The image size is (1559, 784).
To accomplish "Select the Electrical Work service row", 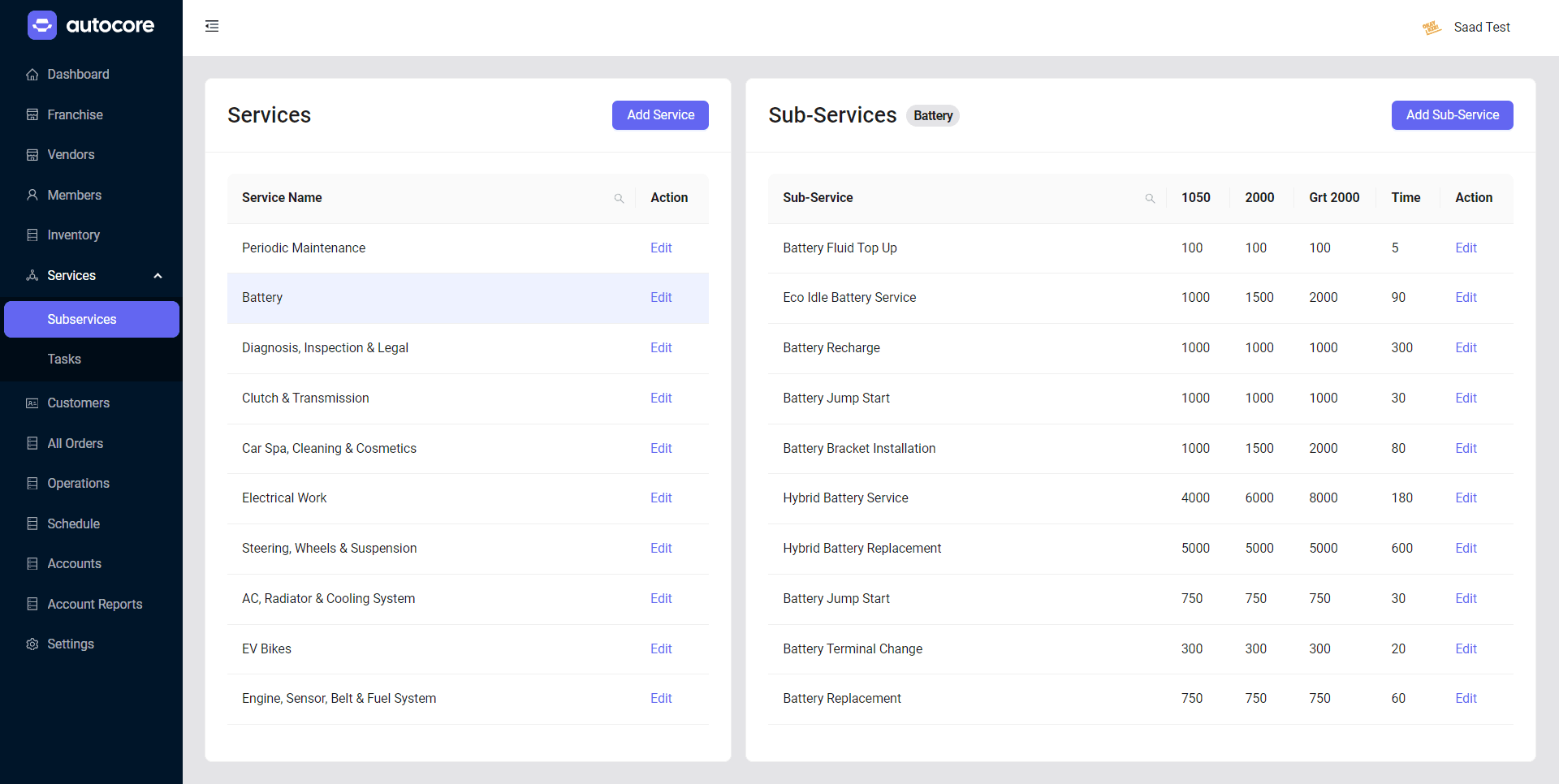I will coord(468,498).
